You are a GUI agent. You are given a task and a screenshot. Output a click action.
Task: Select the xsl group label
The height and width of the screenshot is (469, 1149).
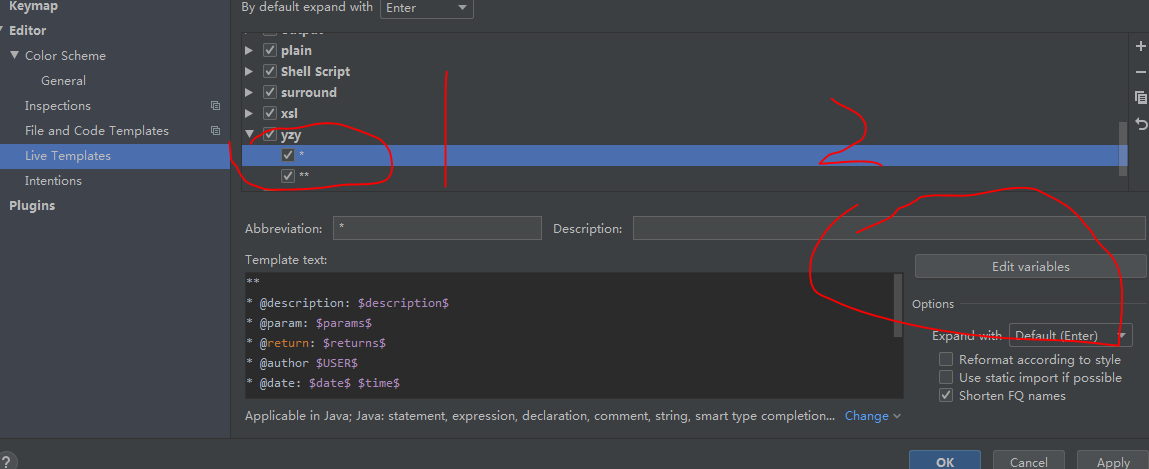(x=290, y=114)
